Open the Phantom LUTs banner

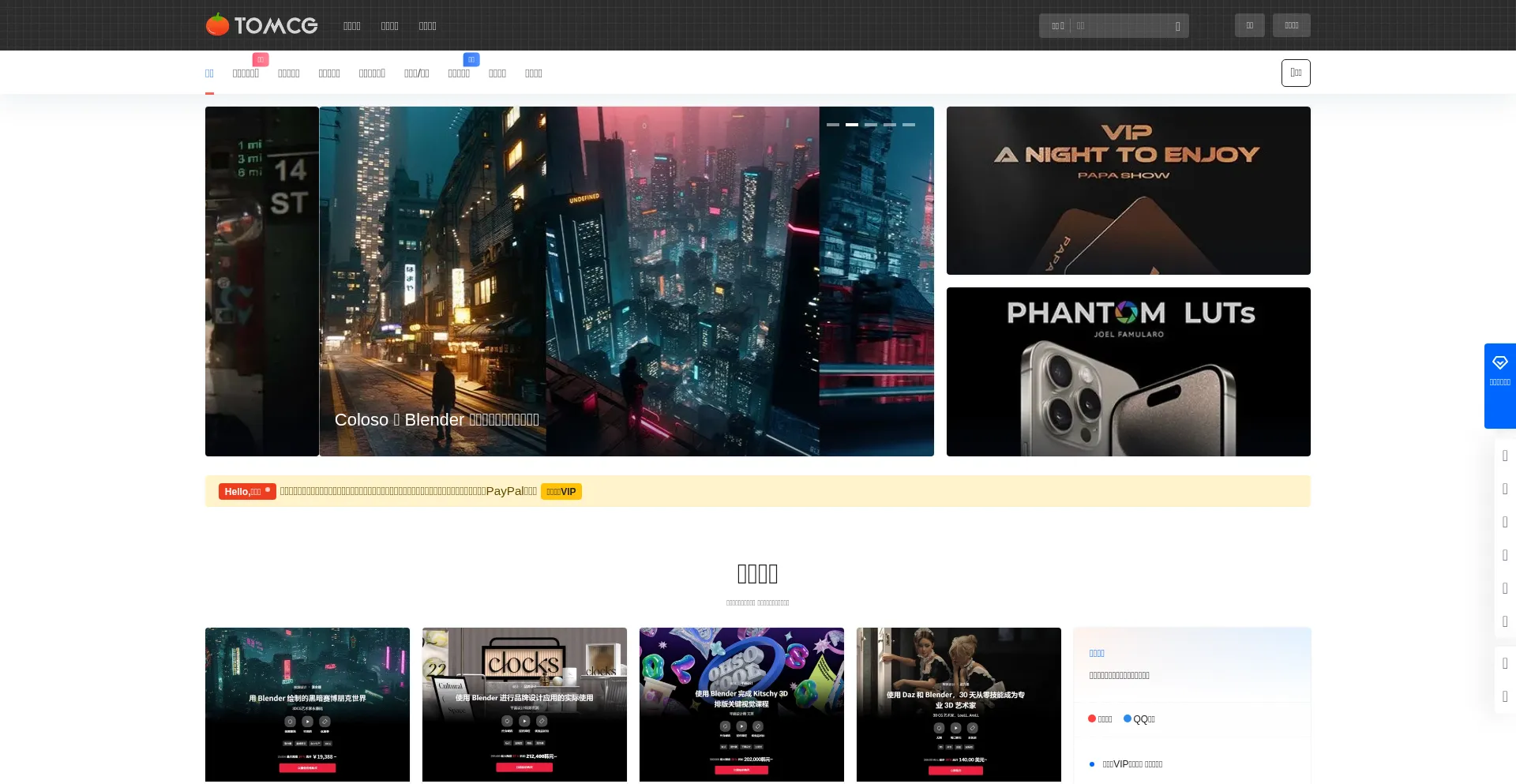coord(1128,372)
